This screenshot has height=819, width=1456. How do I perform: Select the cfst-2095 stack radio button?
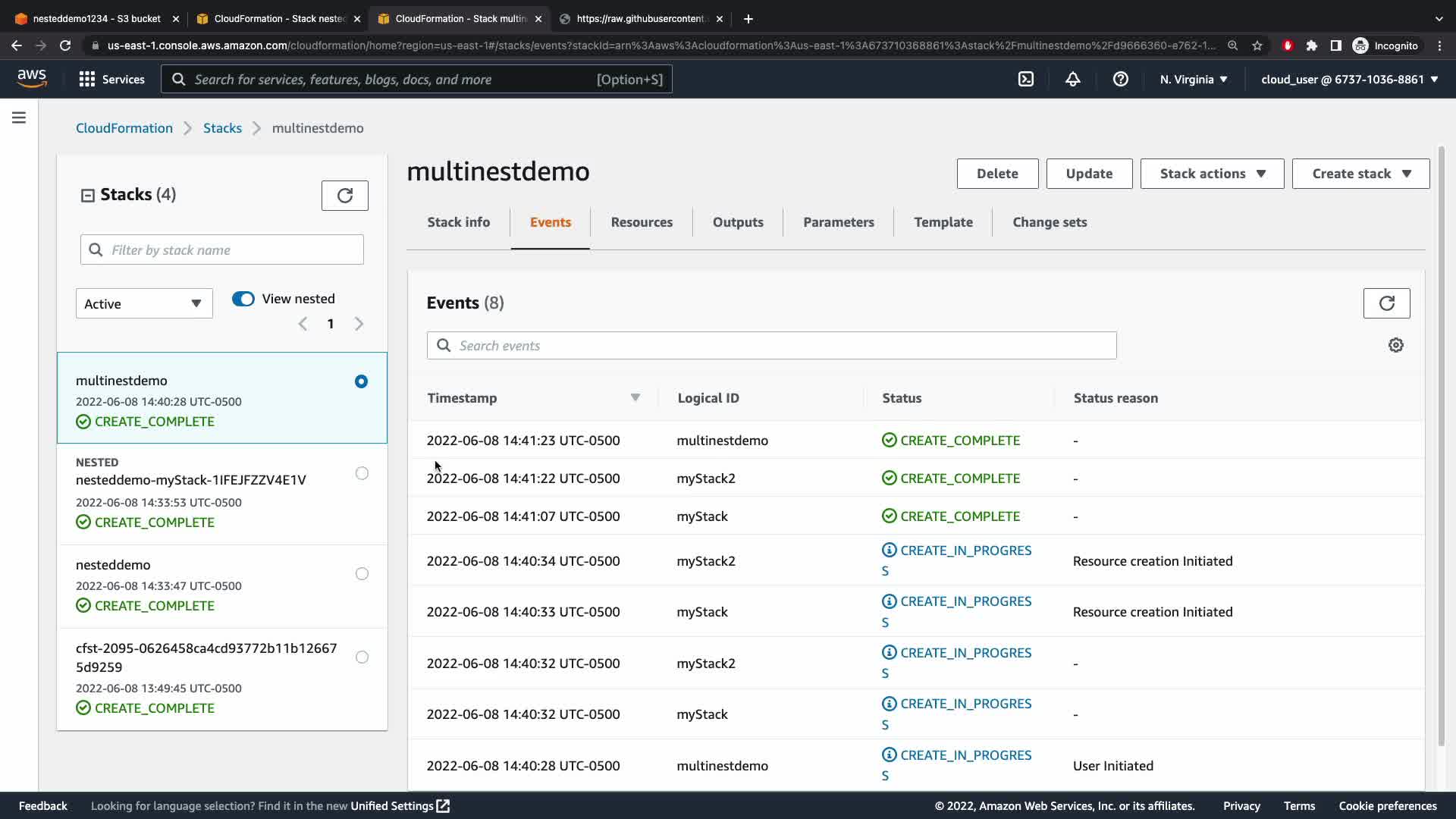(362, 657)
